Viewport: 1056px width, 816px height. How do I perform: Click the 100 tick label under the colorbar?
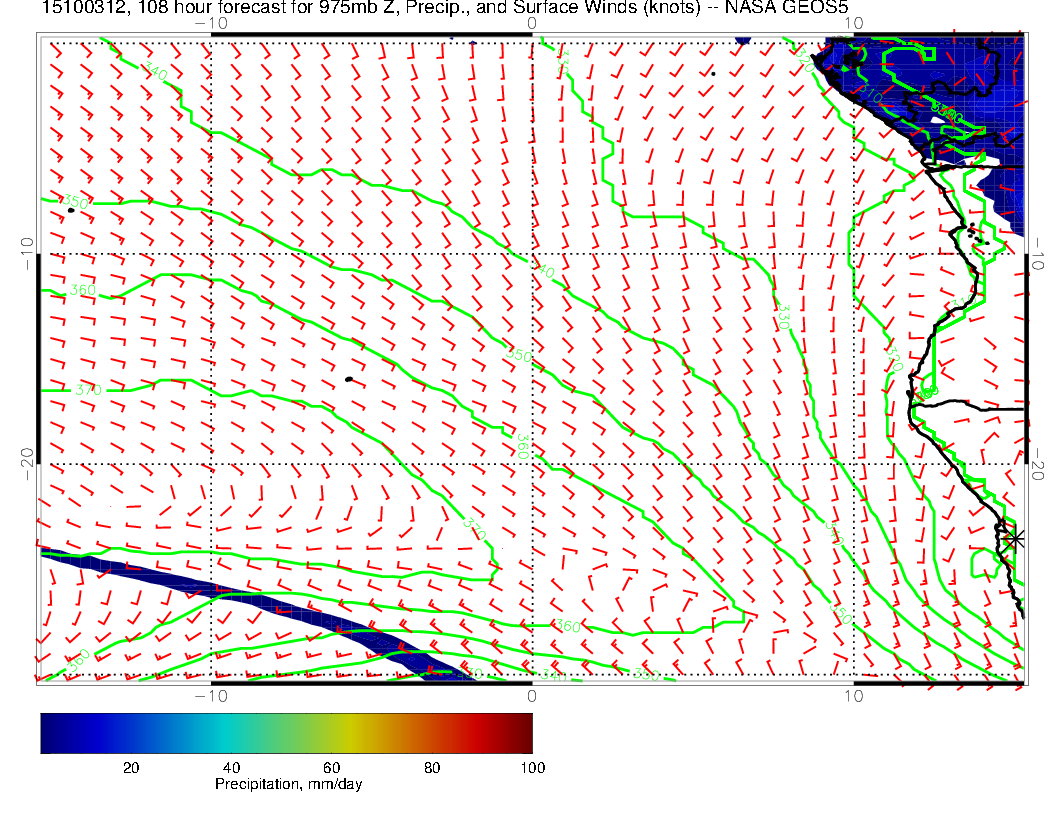pos(532,768)
